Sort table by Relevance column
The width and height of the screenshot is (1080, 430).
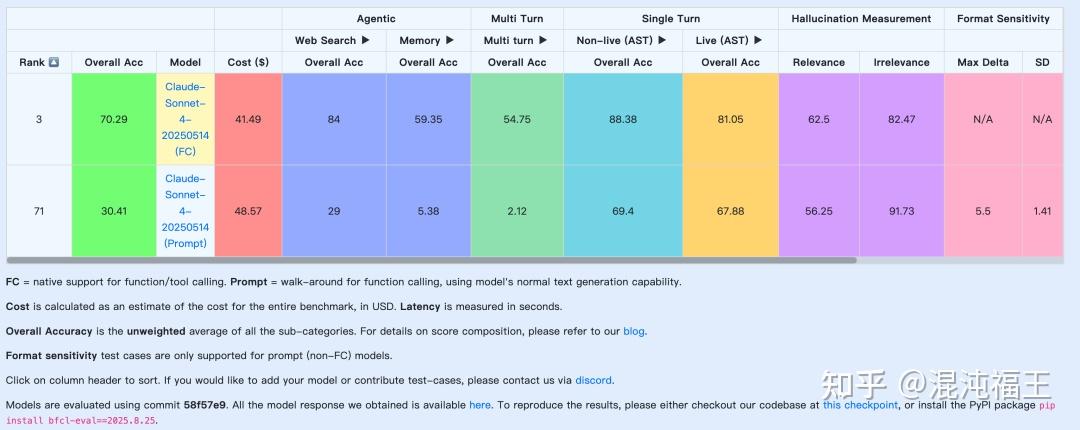(x=818, y=62)
